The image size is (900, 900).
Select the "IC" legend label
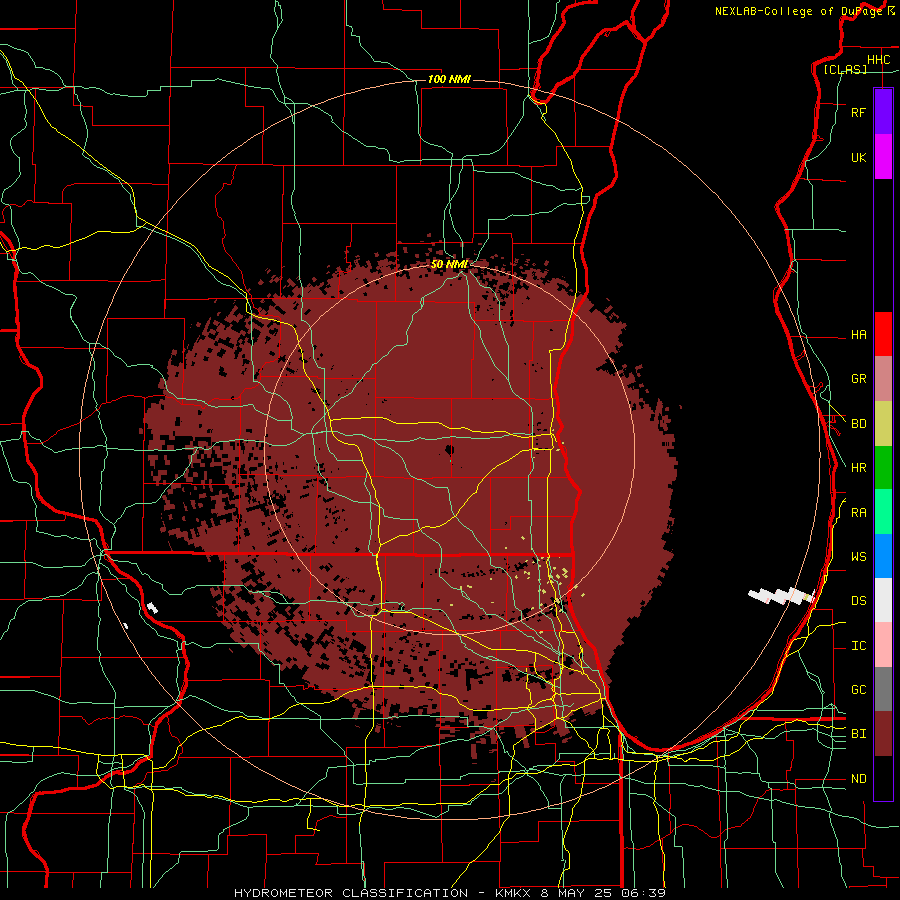[x=858, y=646]
